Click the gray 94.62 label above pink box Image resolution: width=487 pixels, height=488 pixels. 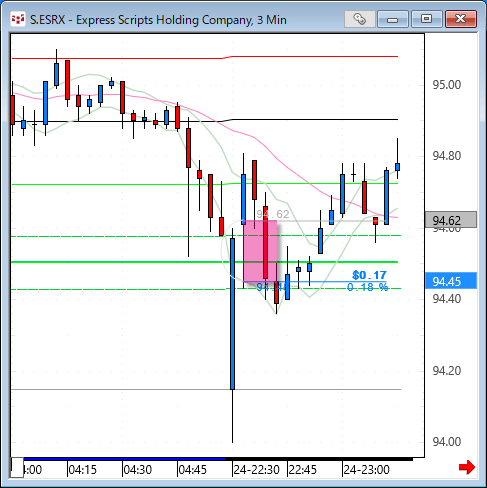click(x=273, y=214)
